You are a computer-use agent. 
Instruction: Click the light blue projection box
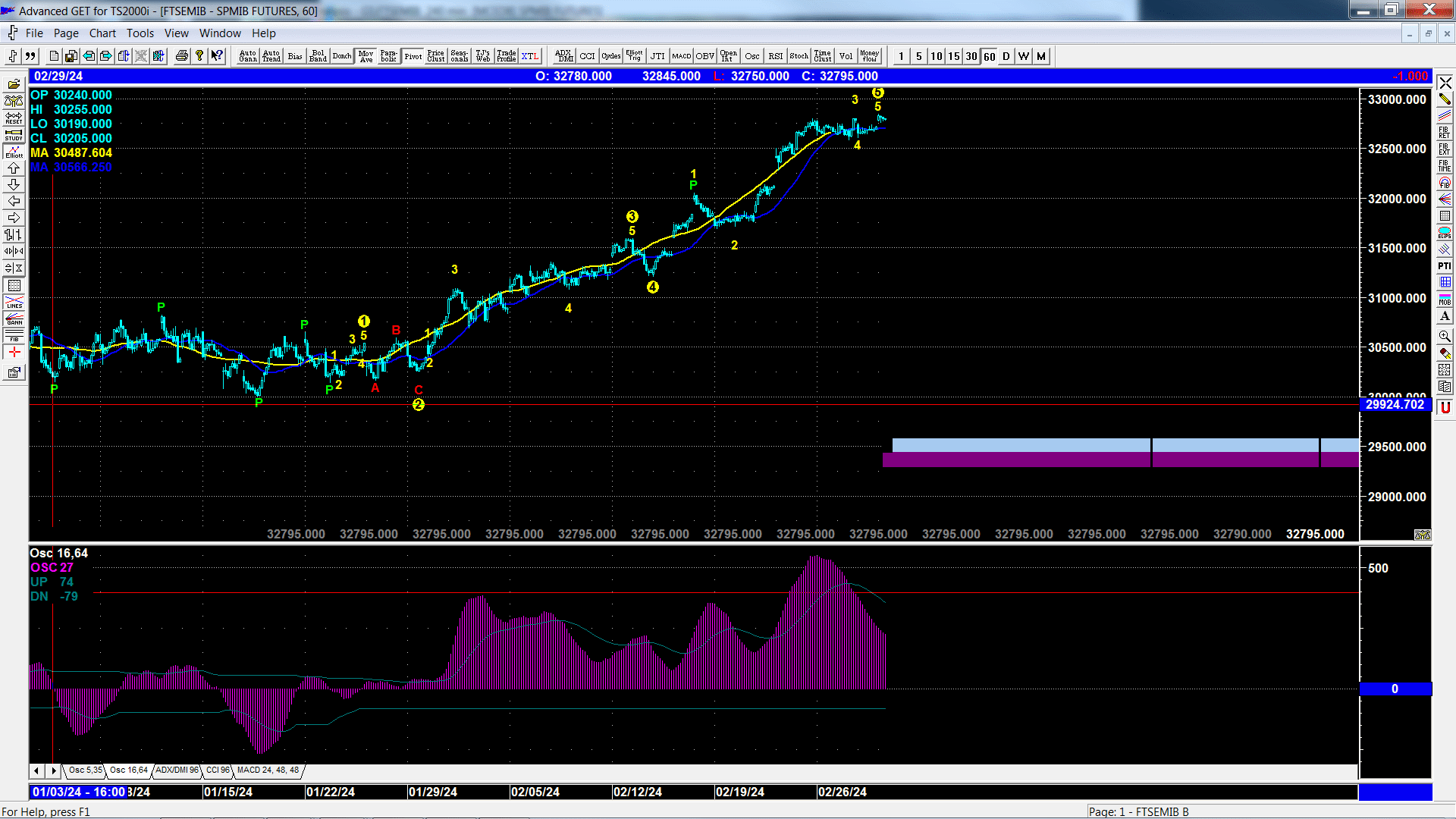pyautogui.click(x=1125, y=445)
